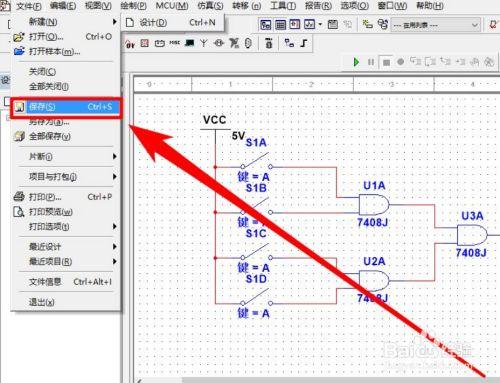The height and width of the screenshot is (383, 500).
Task: Open the spreadsheet view icon in toolbar
Action: [x=280, y=25]
